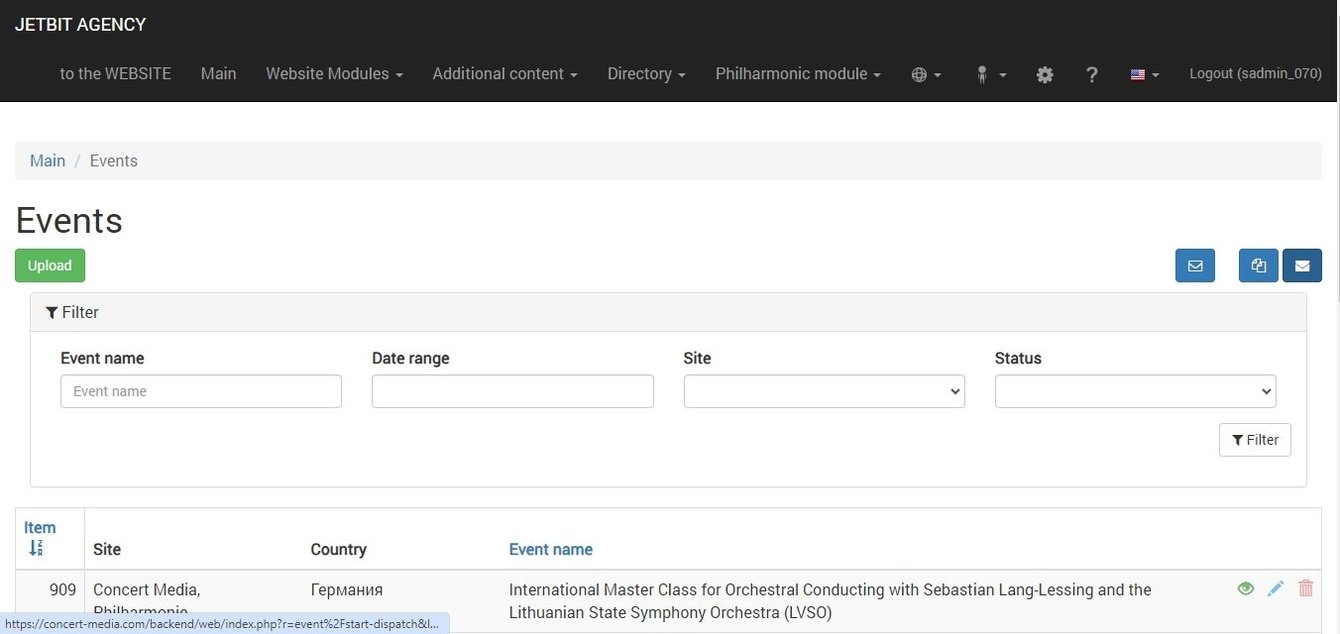Click the green Upload button
Viewport: 1340px width, 634px height.
pyautogui.click(x=50, y=266)
